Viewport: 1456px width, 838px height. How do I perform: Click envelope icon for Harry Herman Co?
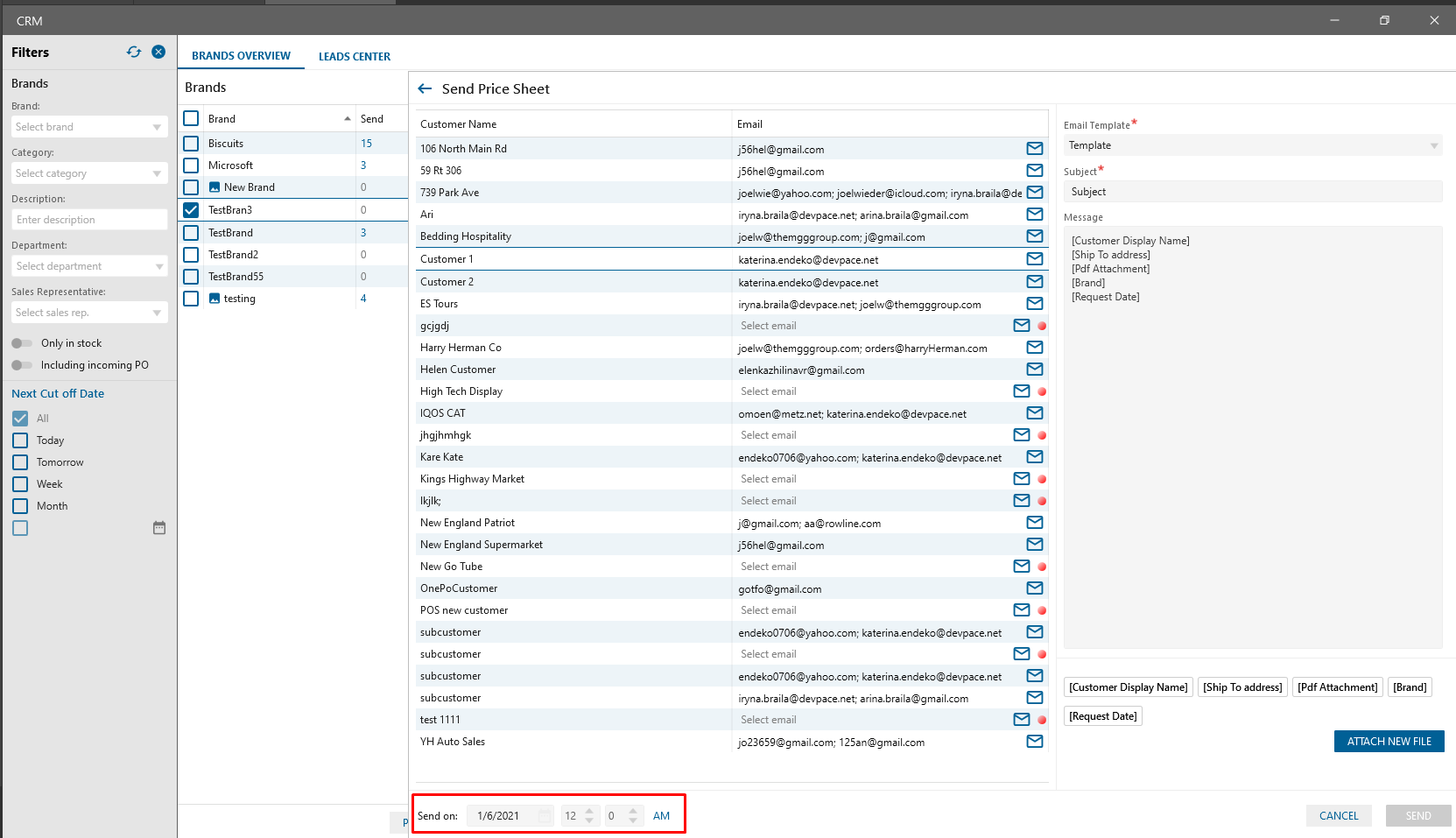click(1035, 348)
